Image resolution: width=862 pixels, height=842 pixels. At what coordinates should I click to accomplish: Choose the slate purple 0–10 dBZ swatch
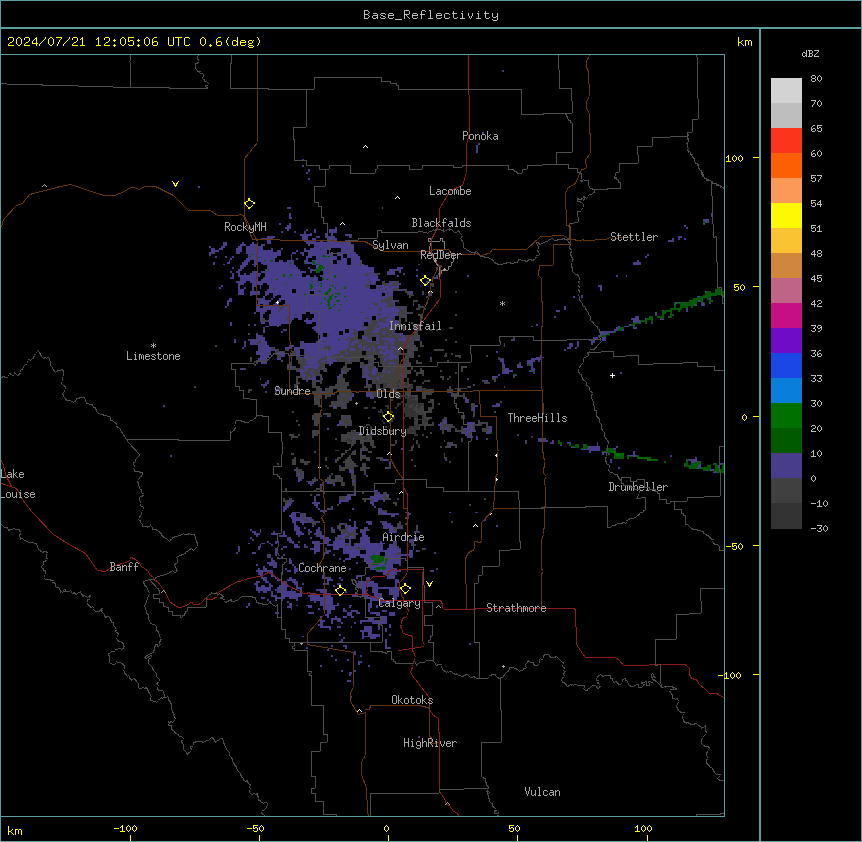point(786,466)
